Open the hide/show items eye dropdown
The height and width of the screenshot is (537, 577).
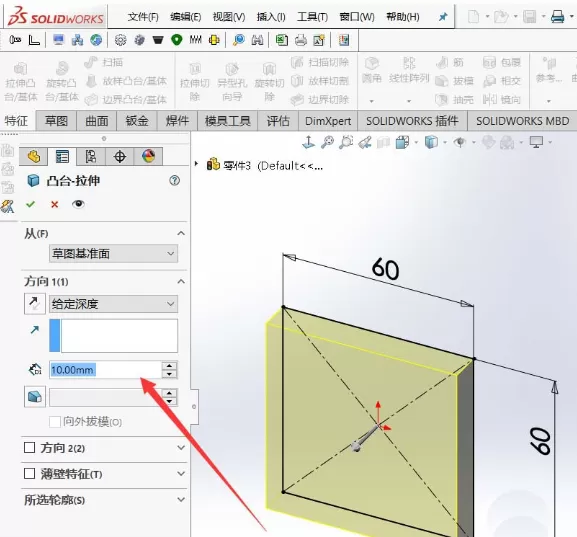point(460,142)
